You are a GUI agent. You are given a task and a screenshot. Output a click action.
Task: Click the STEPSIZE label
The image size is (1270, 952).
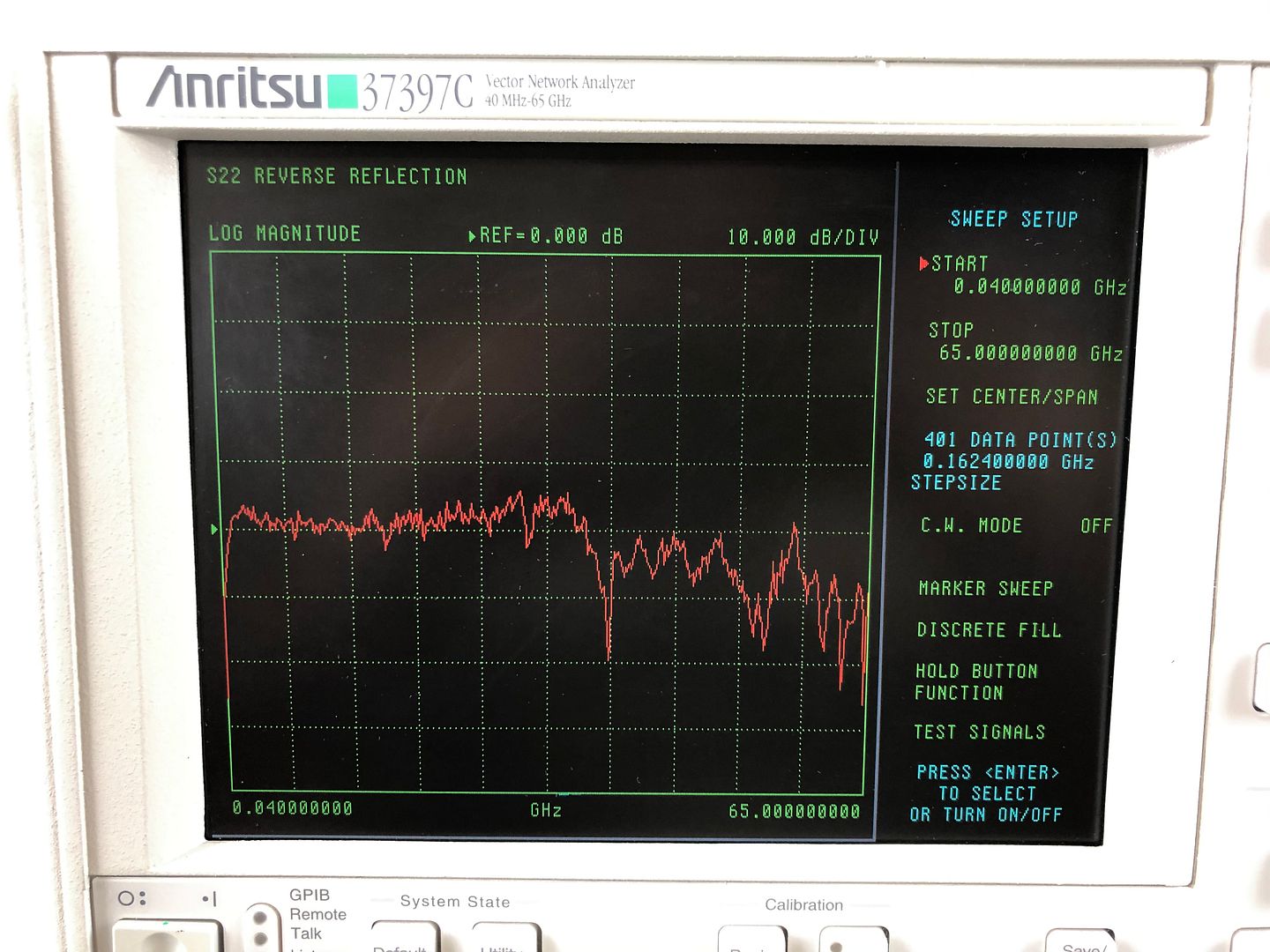click(x=956, y=482)
